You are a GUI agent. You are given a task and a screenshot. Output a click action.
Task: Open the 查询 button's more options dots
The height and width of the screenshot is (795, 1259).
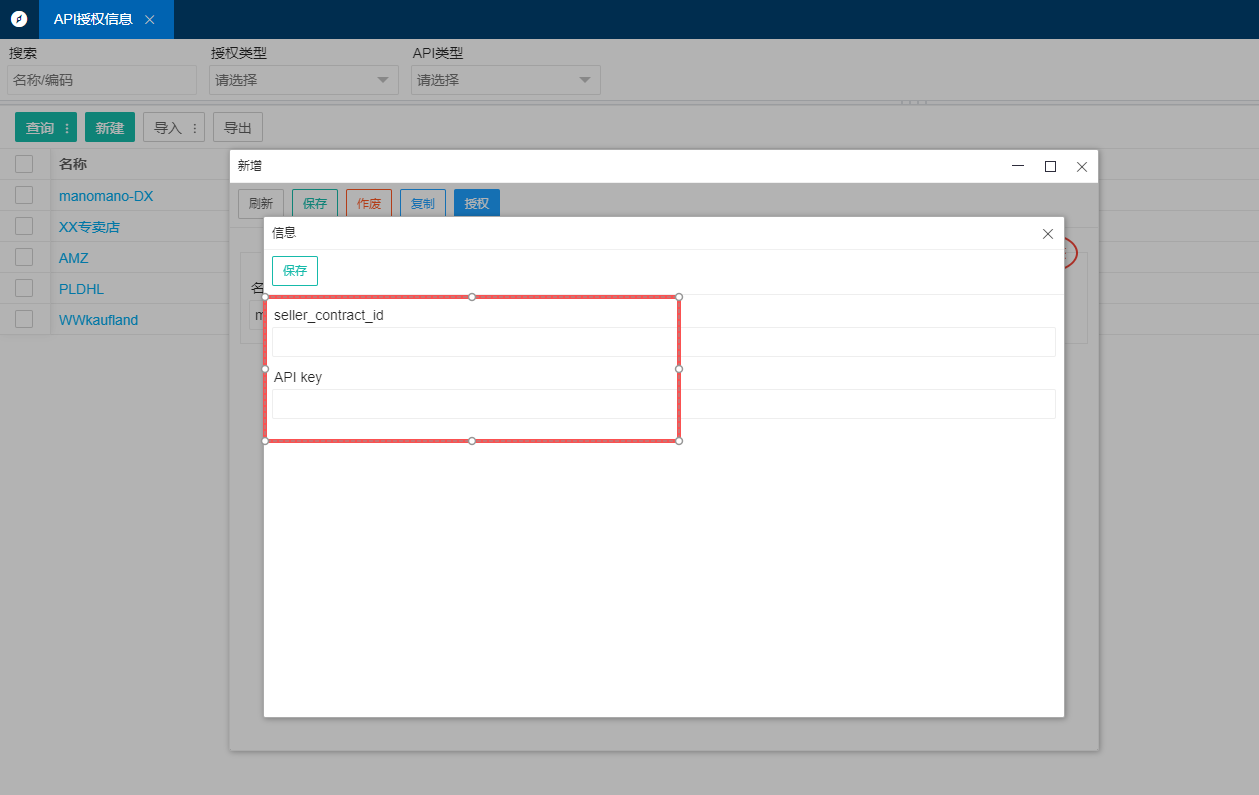[x=68, y=128]
